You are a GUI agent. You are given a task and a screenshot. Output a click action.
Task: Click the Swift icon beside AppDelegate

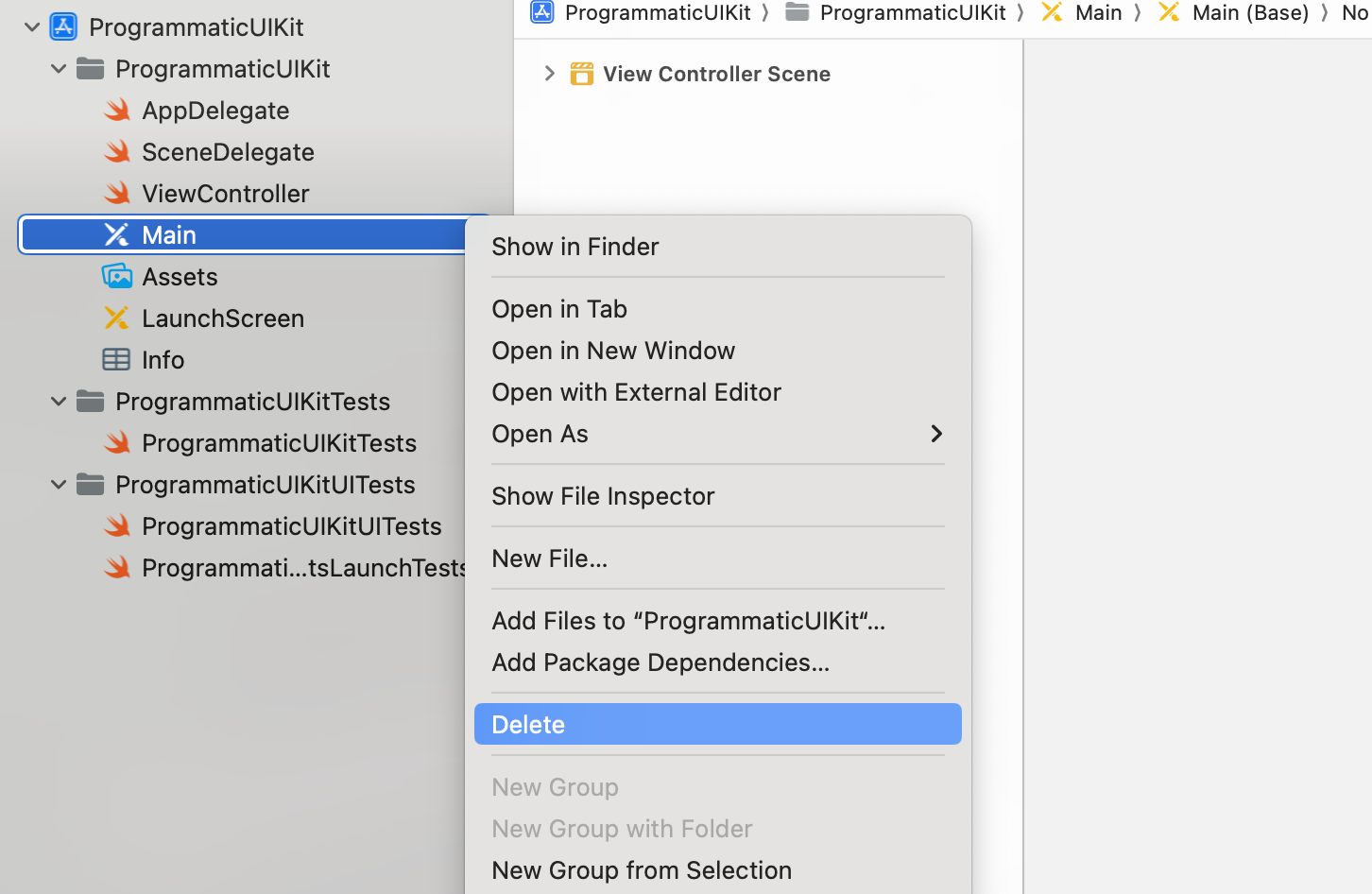pos(117,111)
